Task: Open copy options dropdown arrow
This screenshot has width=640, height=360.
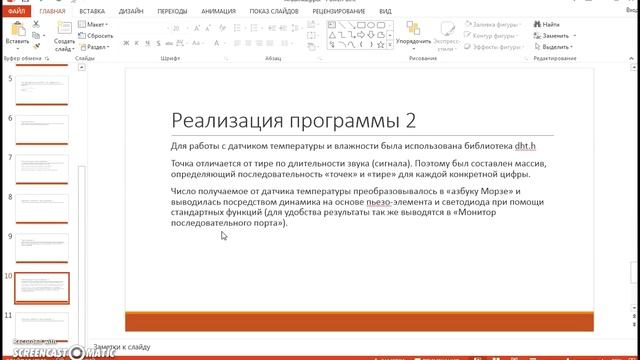Action: click(x=44, y=36)
